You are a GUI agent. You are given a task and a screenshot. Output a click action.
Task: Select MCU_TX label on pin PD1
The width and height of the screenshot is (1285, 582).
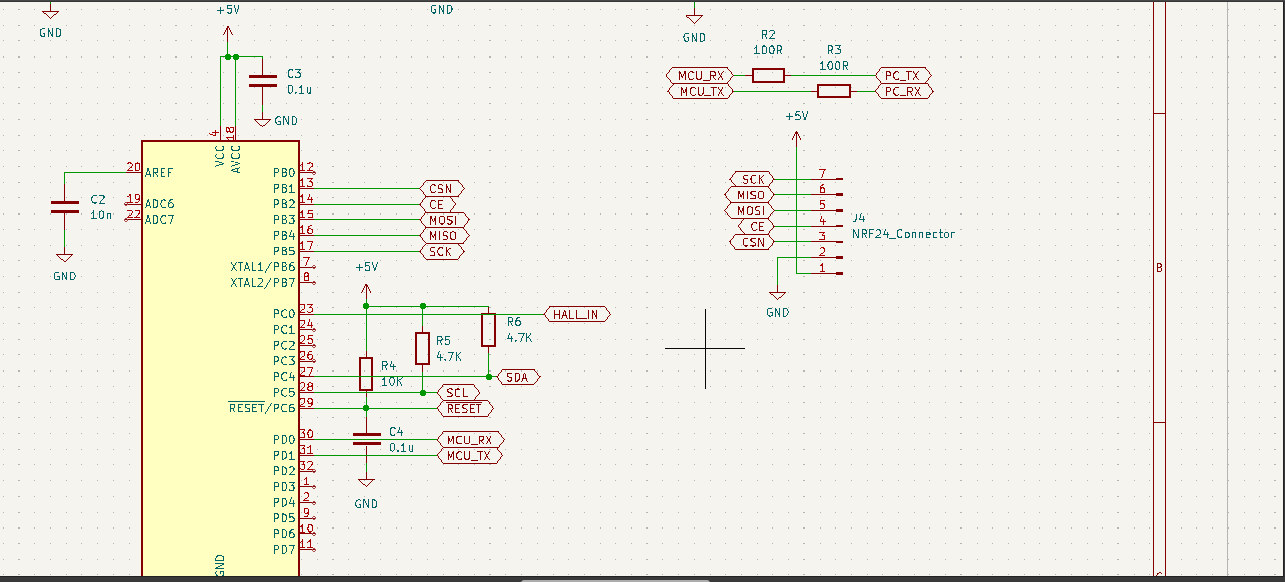click(x=470, y=456)
